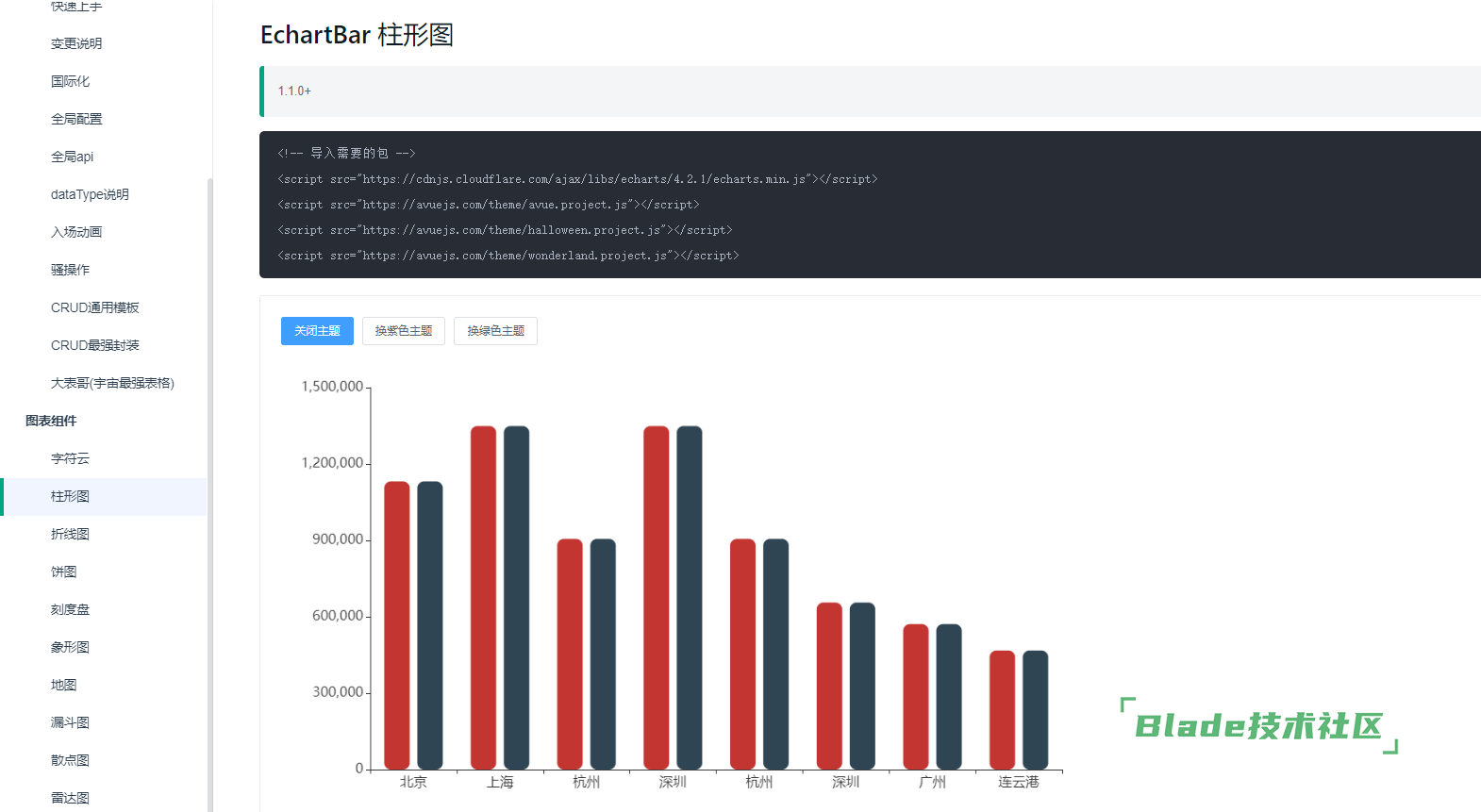Click the echarts.min.js script line in code
Viewport: 1481px width, 812px height.
pyautogui.click(x=577, y=179)
